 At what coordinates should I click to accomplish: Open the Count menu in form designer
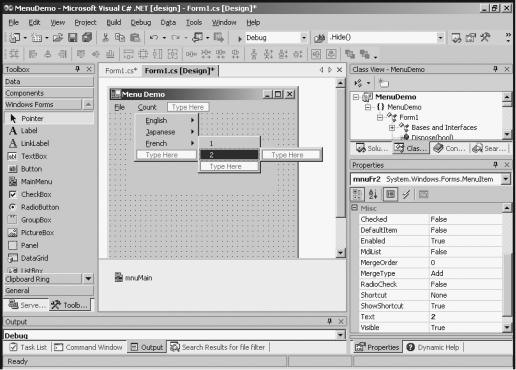(x=147, y=107)
